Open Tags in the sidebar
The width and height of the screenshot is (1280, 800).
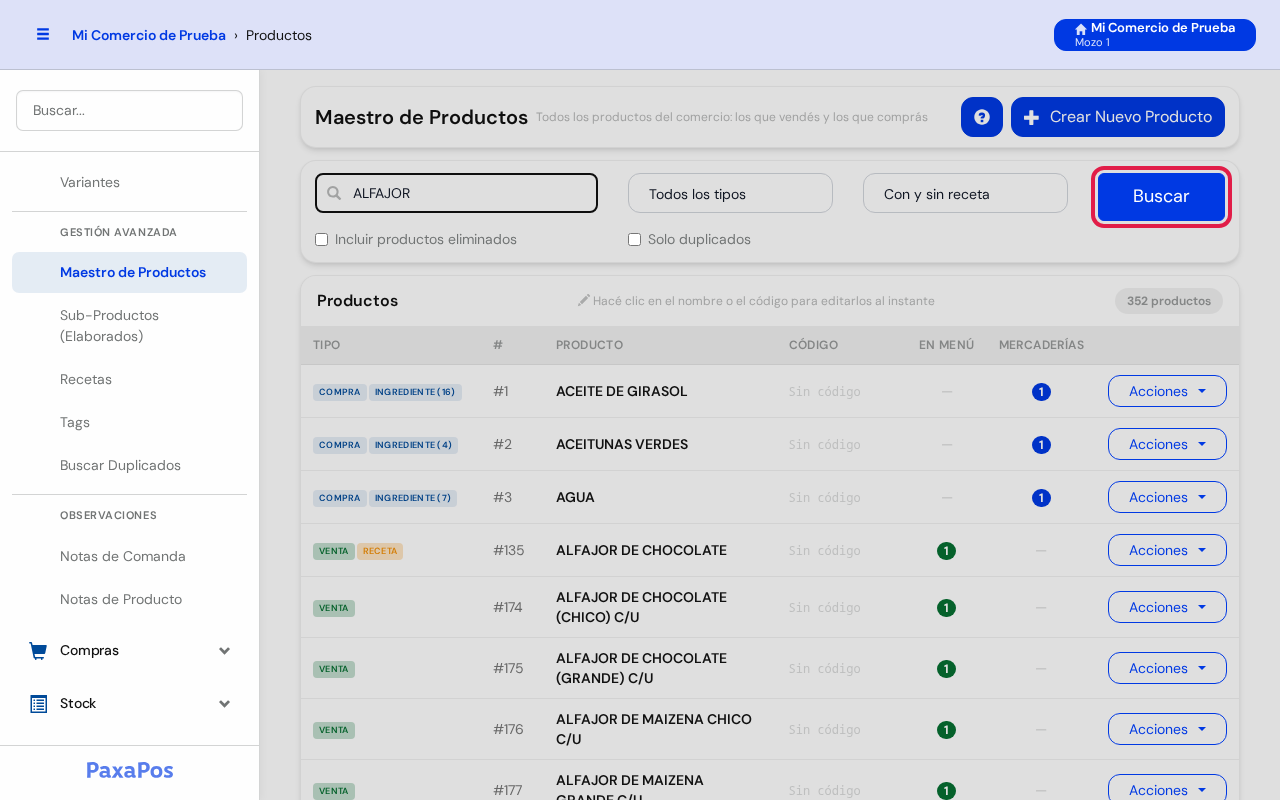[x=129, y=422]
